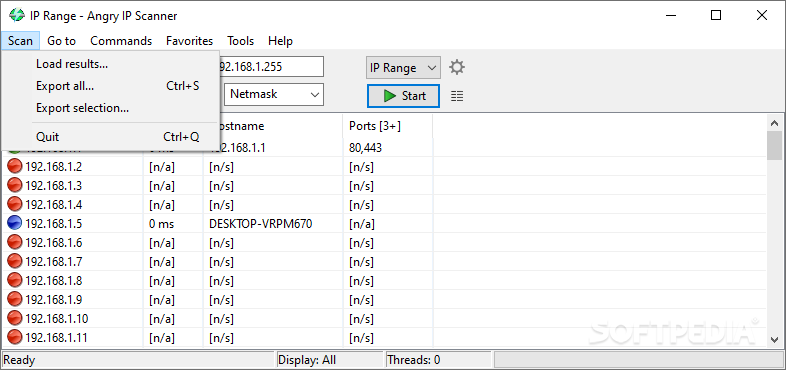Start the scan with Start button

coord(403,96)
